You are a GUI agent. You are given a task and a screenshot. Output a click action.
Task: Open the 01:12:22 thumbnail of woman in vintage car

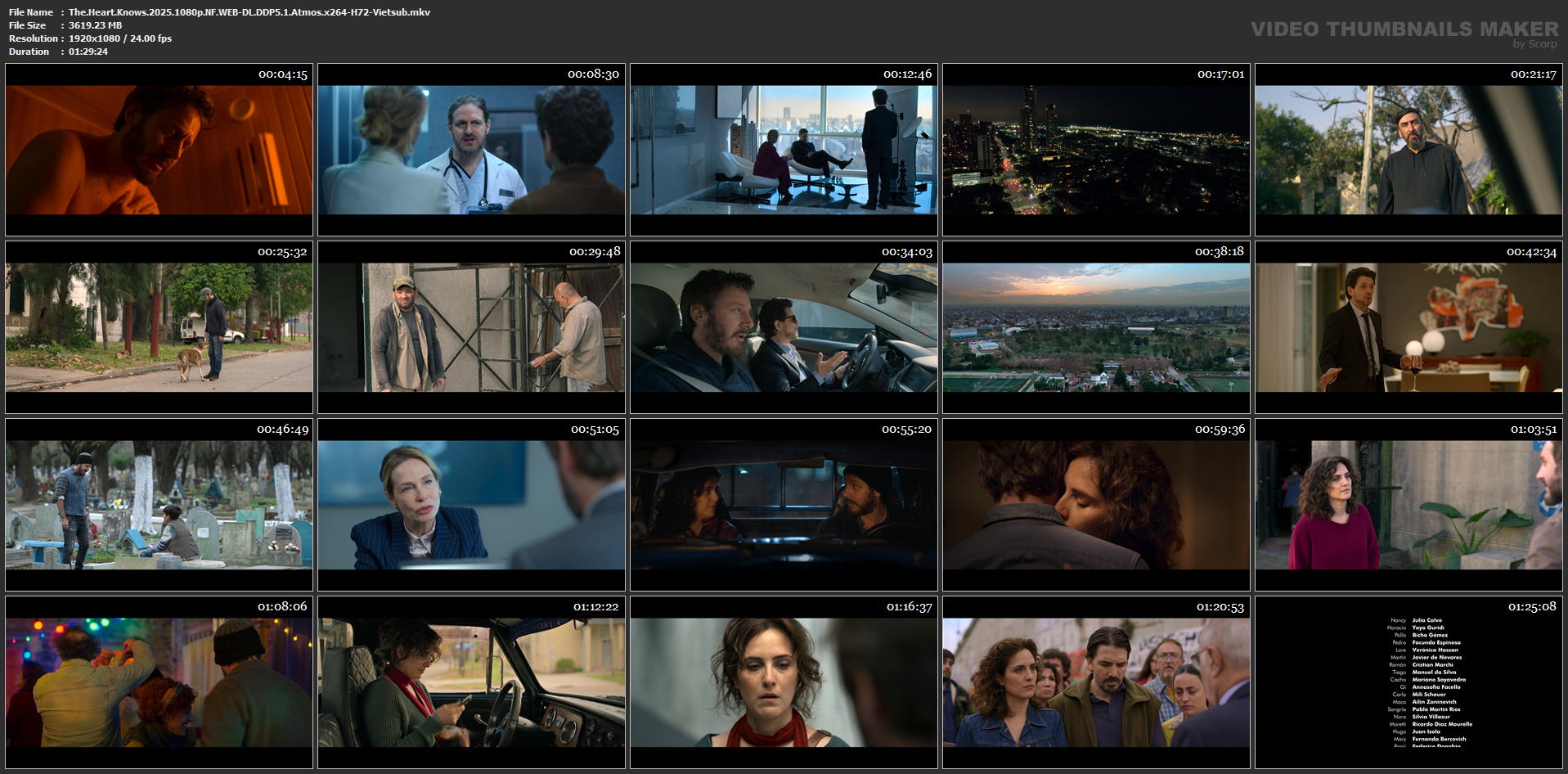471,682
